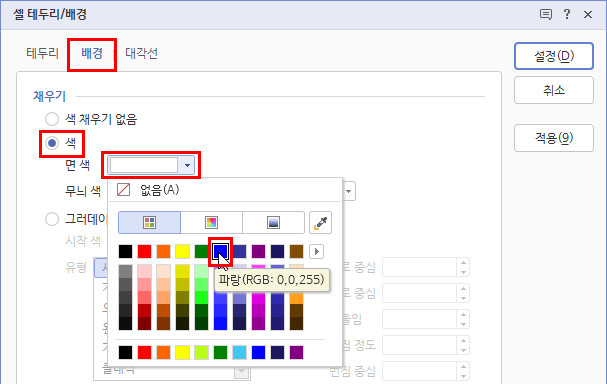Image resolution: width=607 pixels, height=384 pixels.
Task: Select the gradient palette tab
Action: [273, 223]
